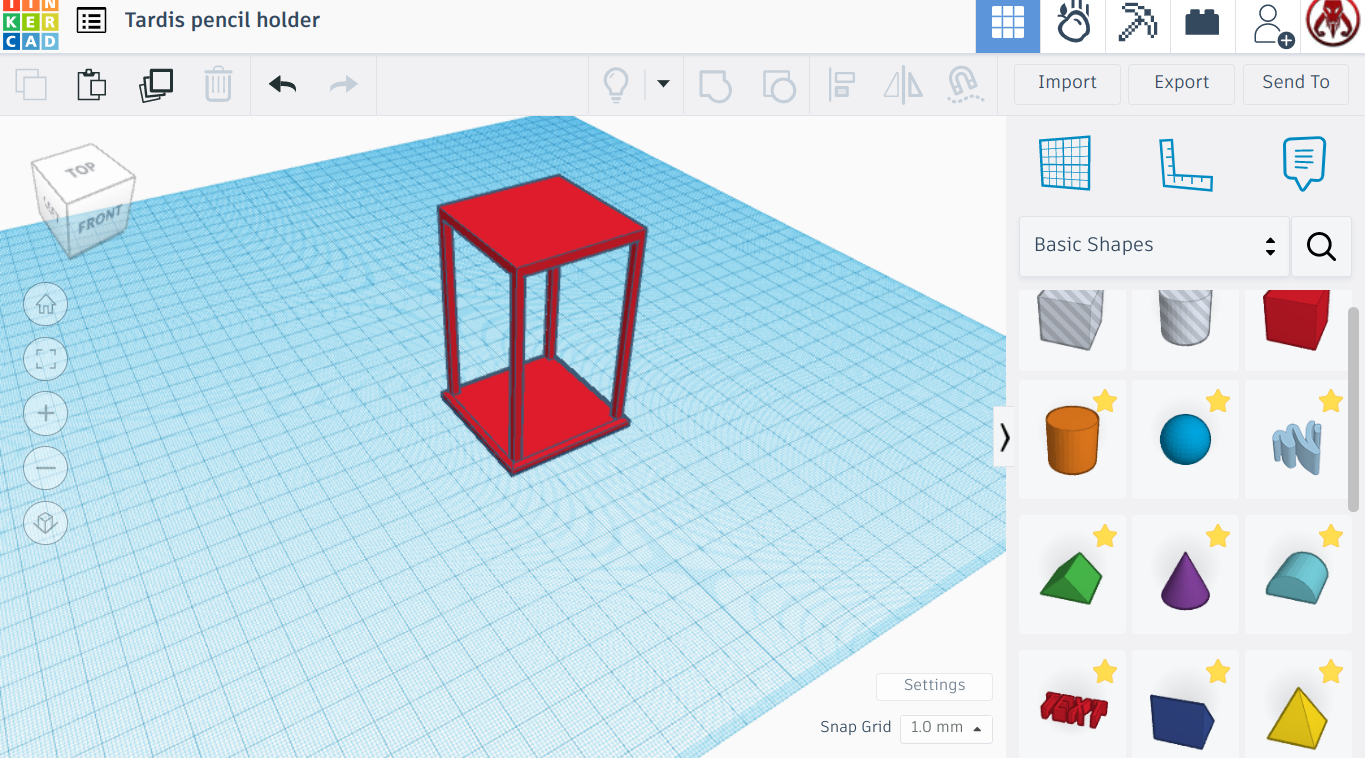Screen dimensions: 1365x758
Task: Click the Ungroup shapes icon
Action: [x=779, y=85]
